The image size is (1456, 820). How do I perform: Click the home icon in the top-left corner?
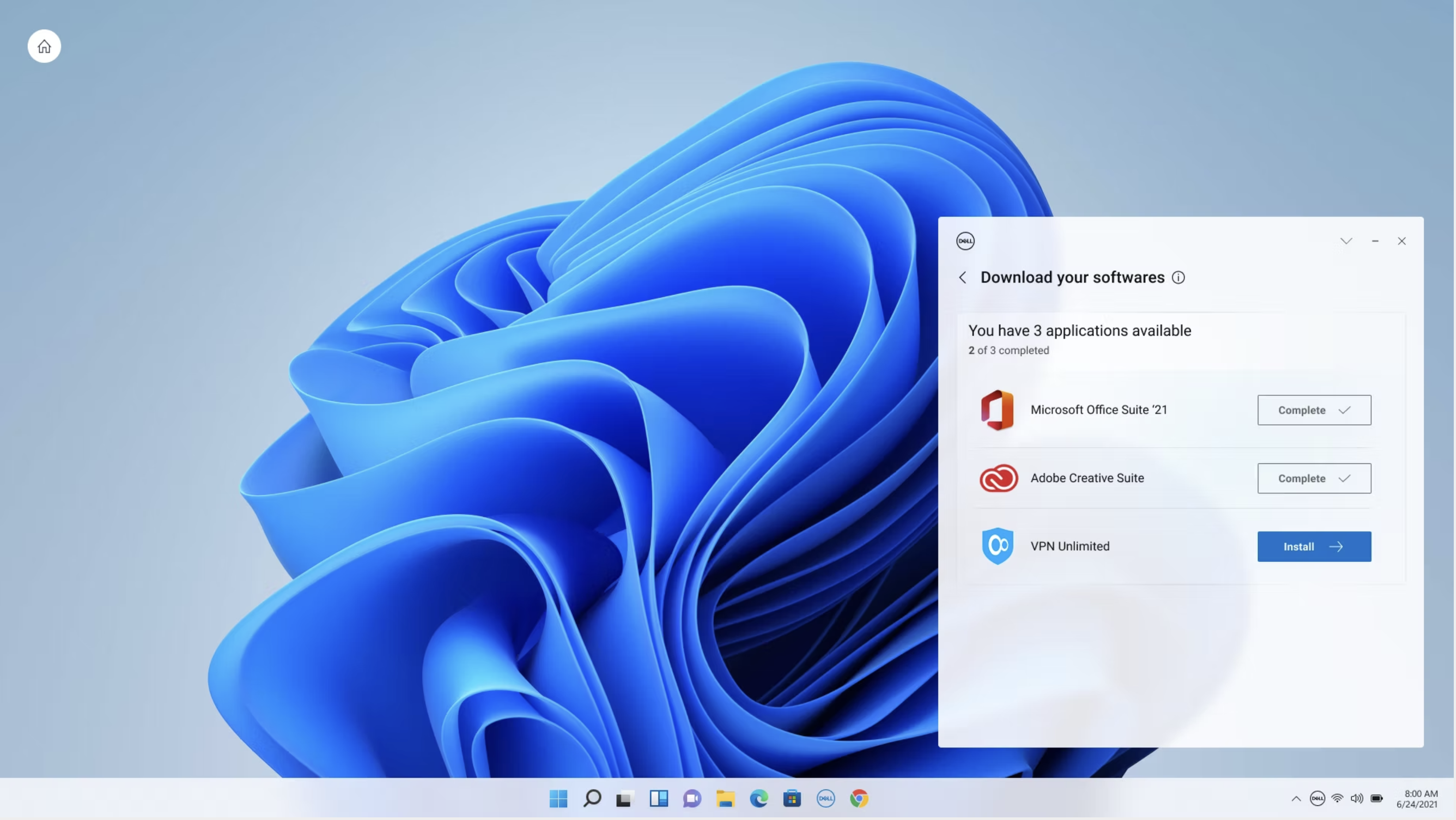(x=44, y=46)
